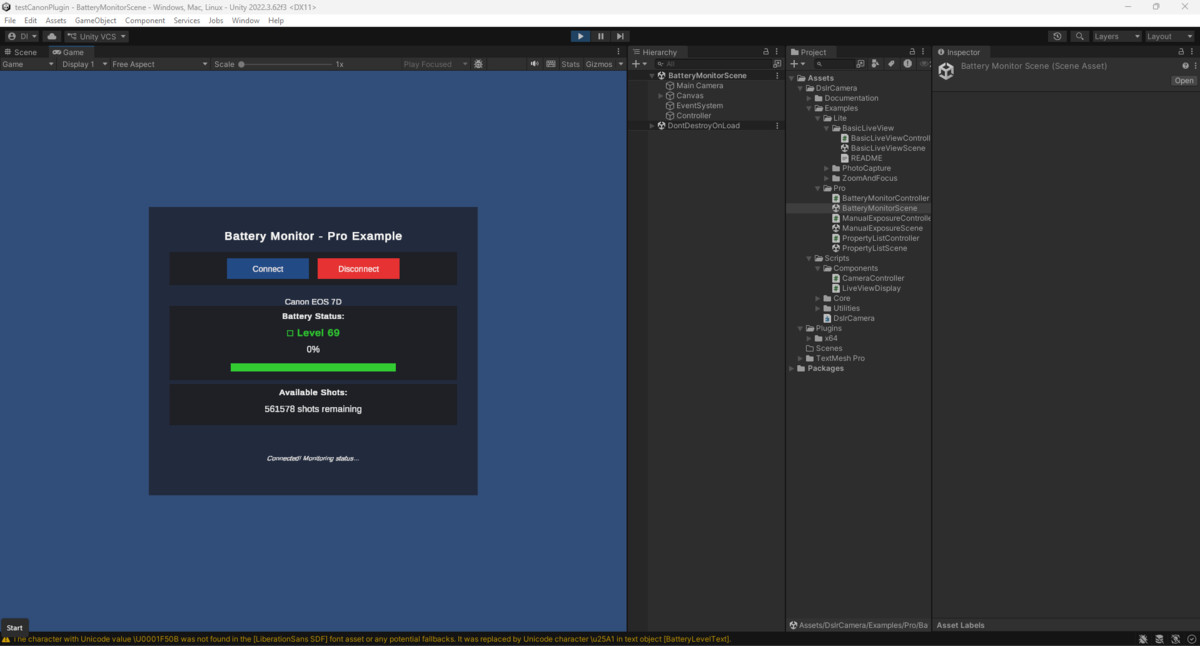Click the Inspector help question-mark icon
1200x646 pixels.
(1185, 66)
